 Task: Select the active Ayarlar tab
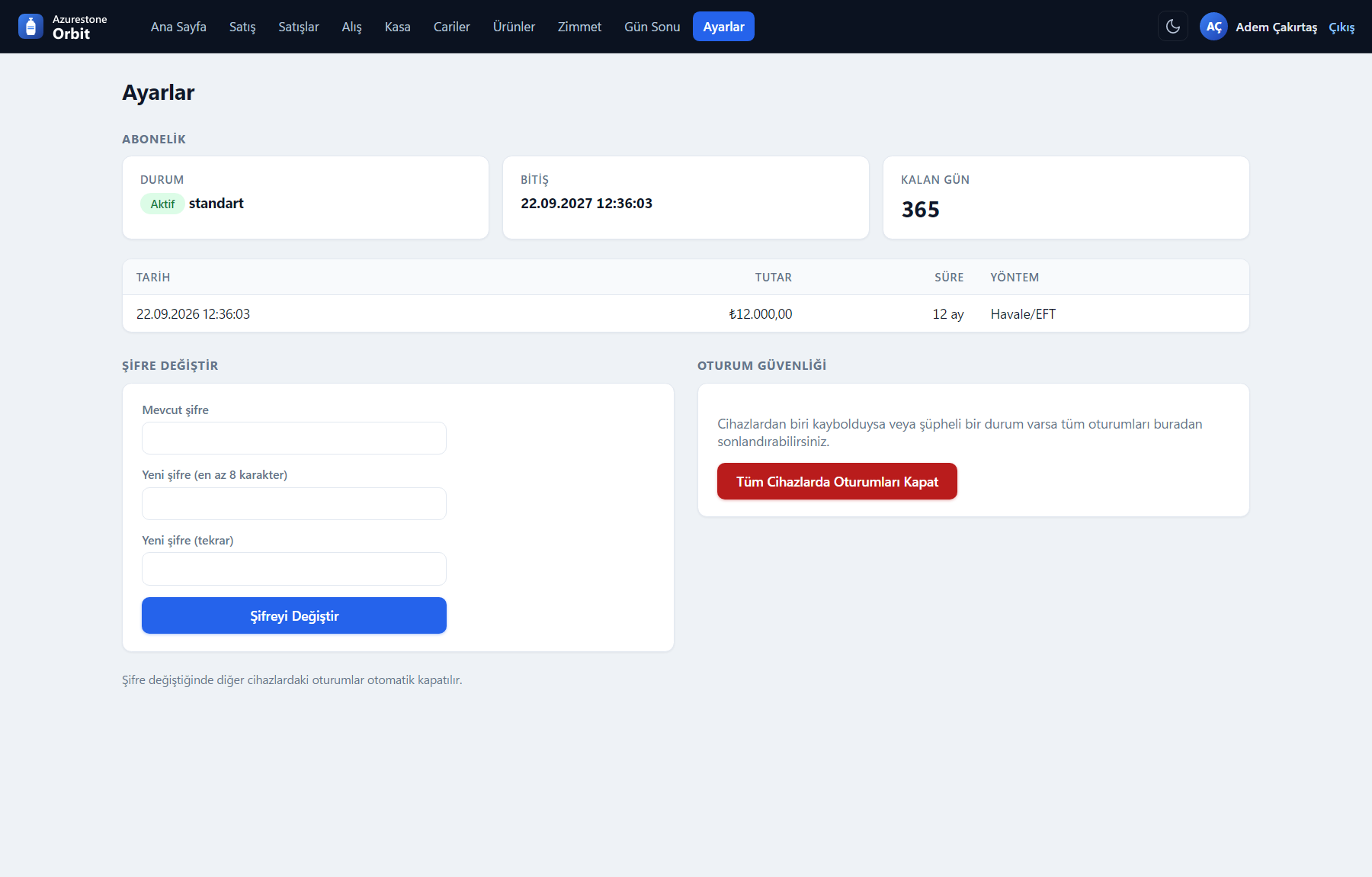coord(723,27)
